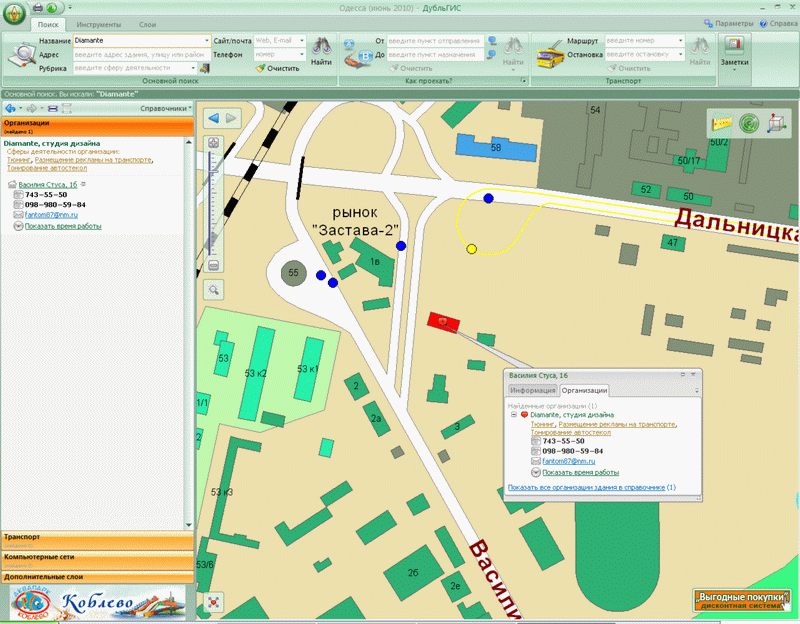The image size is (800, 624).
Task: Click the rubric catalog icon next to Рубрика field
Action: click(x=205, y=68)
